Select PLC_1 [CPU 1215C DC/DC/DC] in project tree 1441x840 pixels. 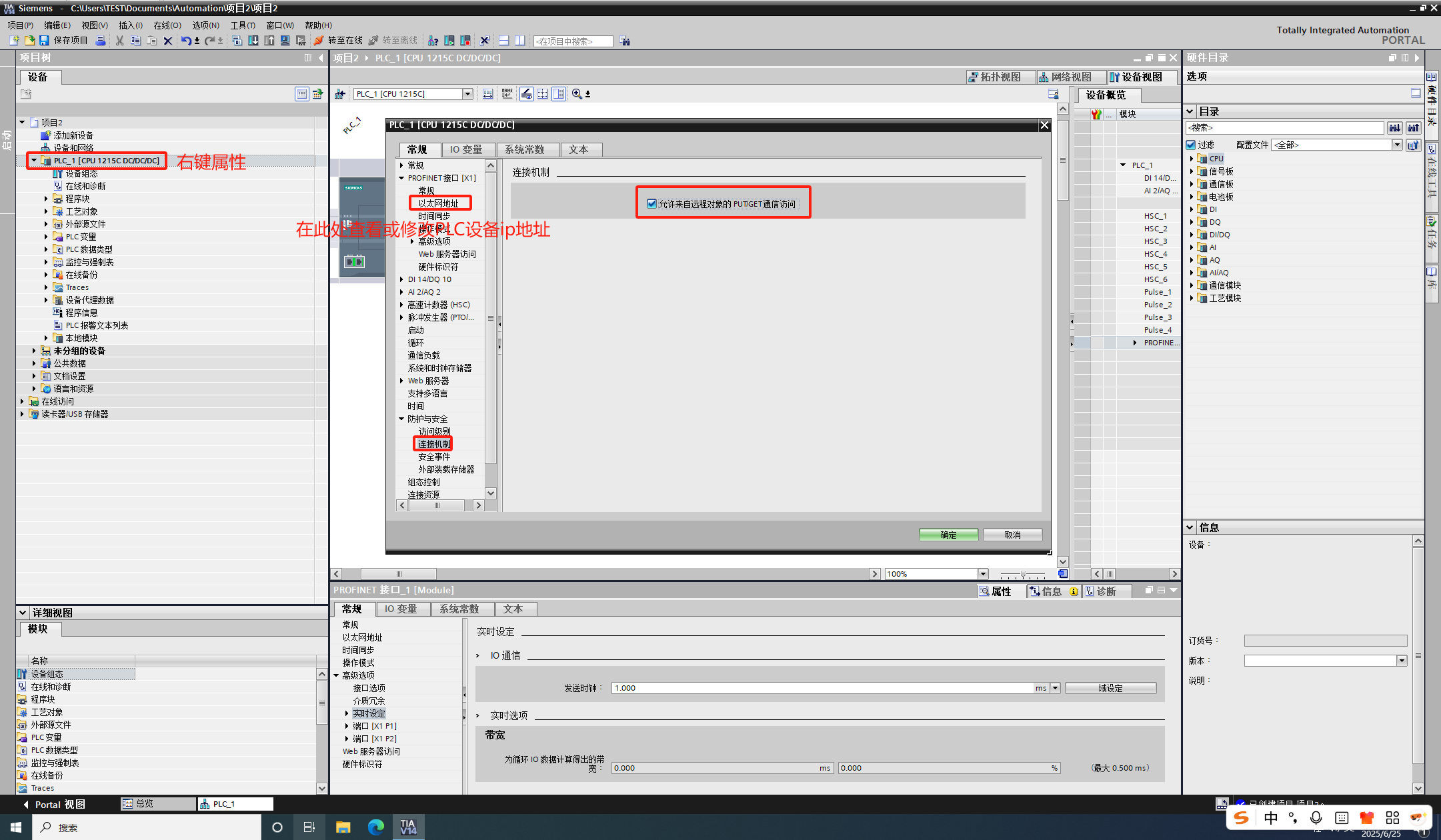pyautogui.click(x=107, y=161)
